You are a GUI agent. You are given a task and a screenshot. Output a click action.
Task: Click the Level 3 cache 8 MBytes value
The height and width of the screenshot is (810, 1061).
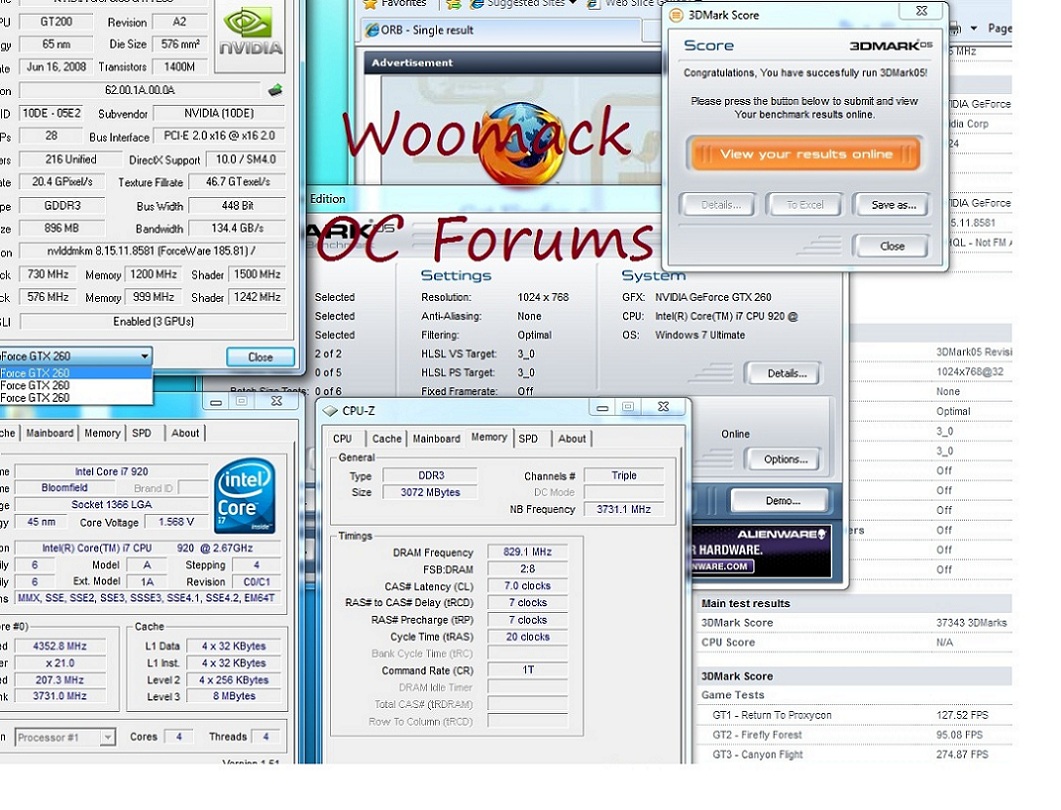pos(234,696)
